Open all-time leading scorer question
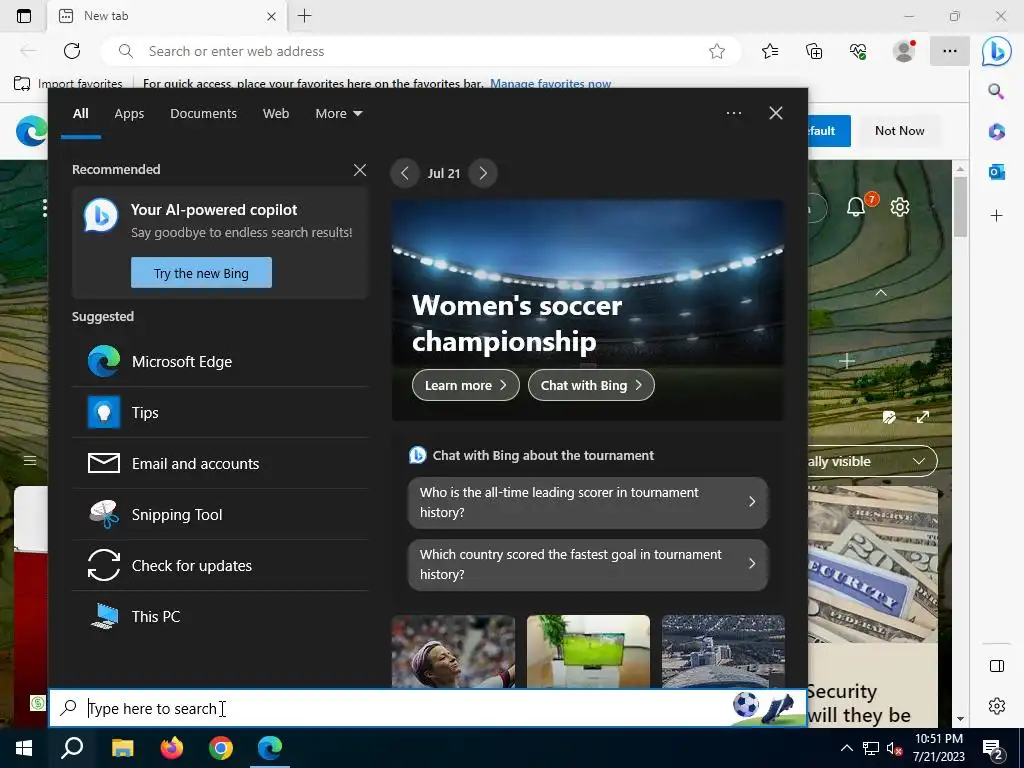 (588, 502)
